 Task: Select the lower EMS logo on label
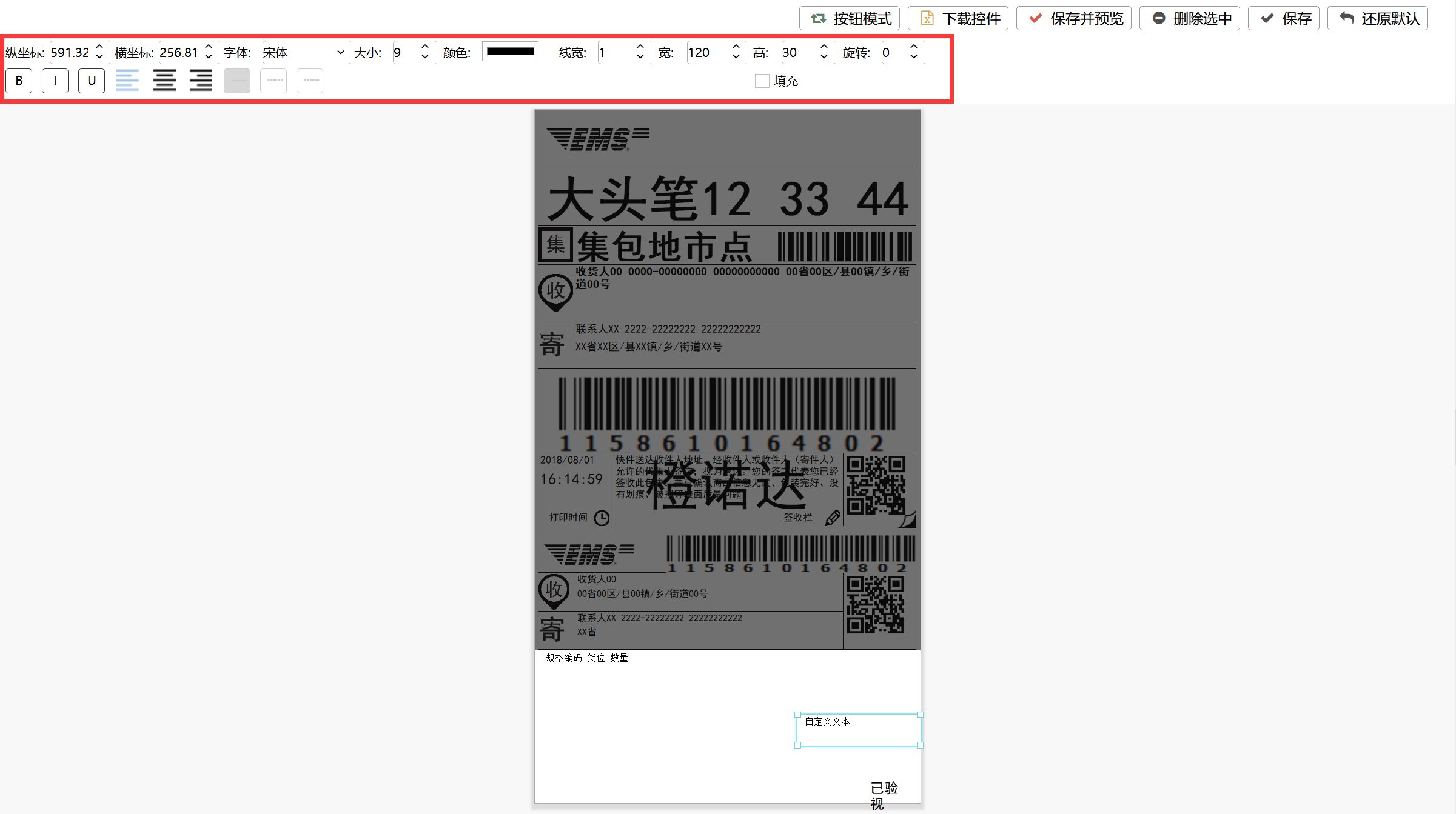tap(589, 554)
